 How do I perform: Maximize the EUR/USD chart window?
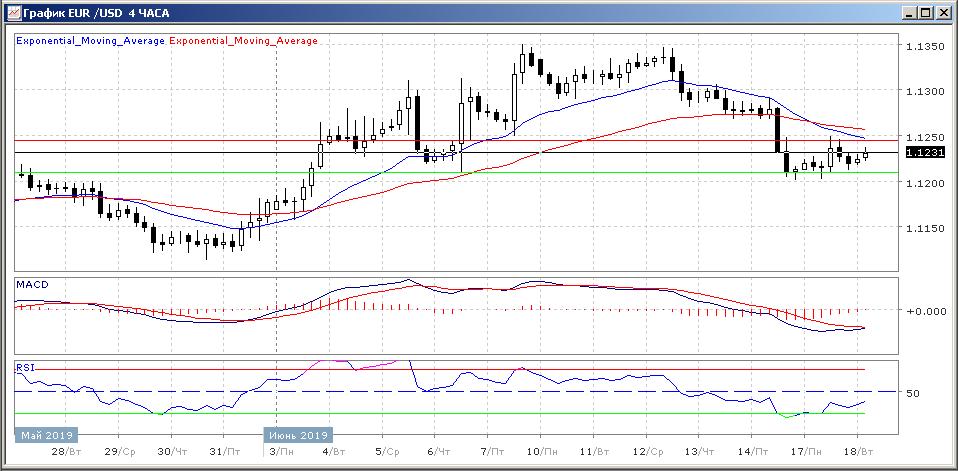(925, 12)
